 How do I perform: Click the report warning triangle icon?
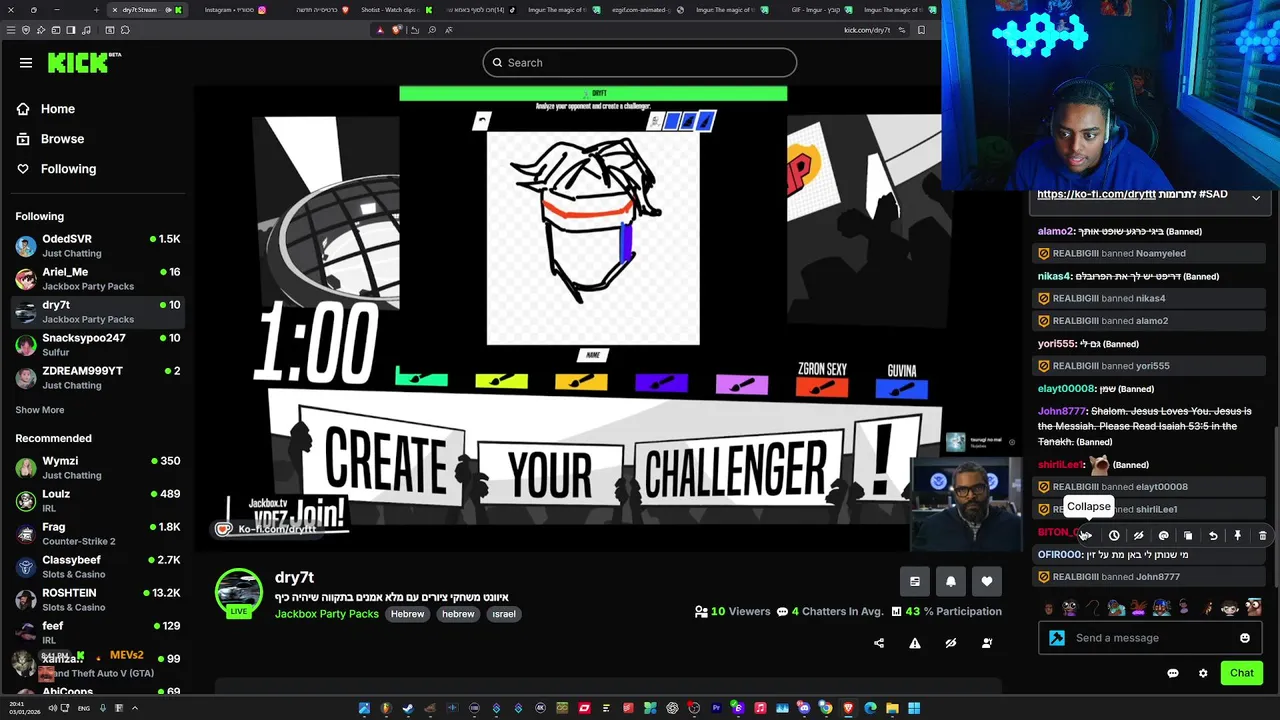pos(915,643)
